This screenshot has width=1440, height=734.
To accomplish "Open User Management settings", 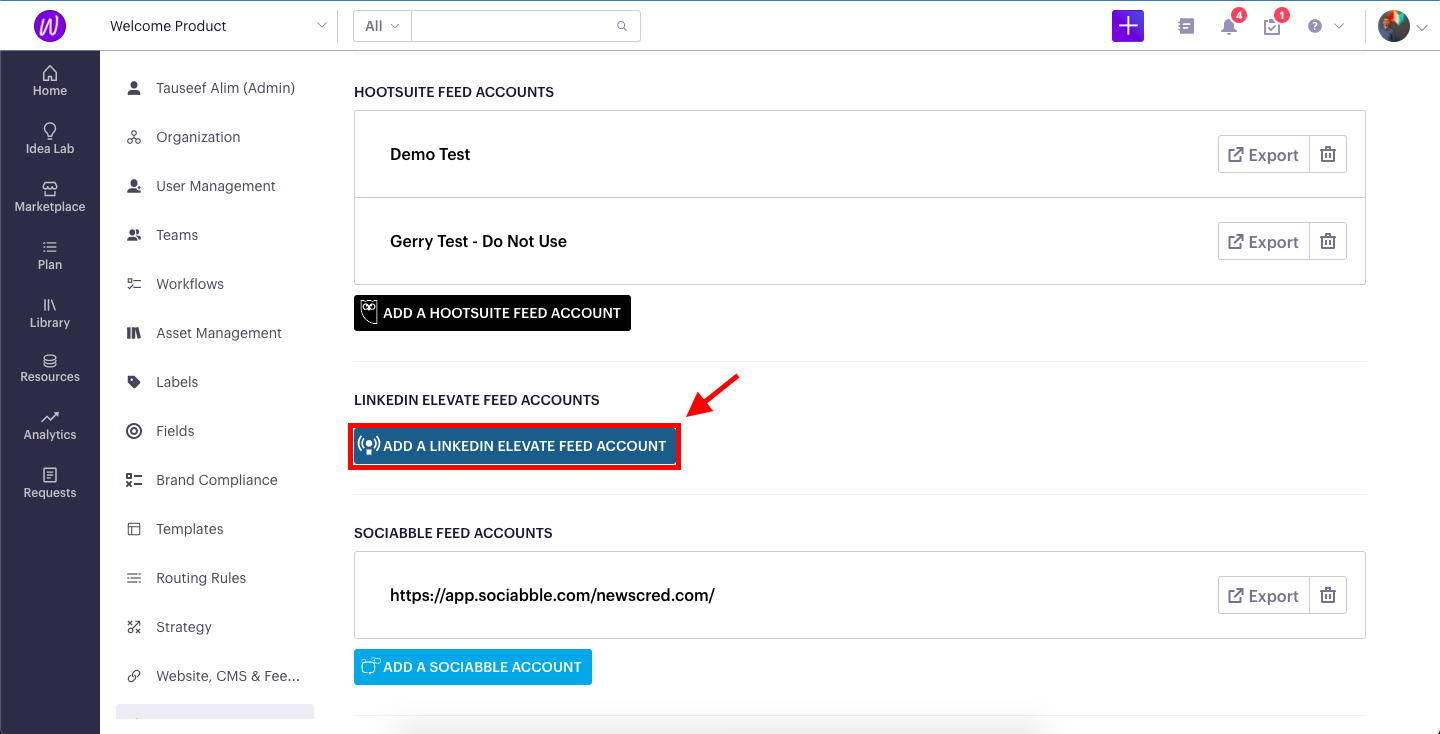I will [215, 186].
